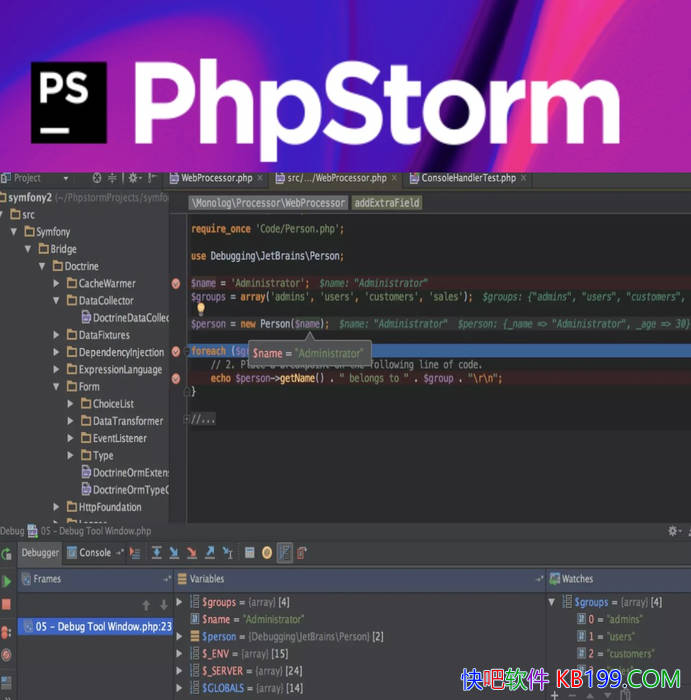Screen dimensions: 691x700
Task: Click the lightbulb intention icon in editor
Action: click(x=201, y=309)
